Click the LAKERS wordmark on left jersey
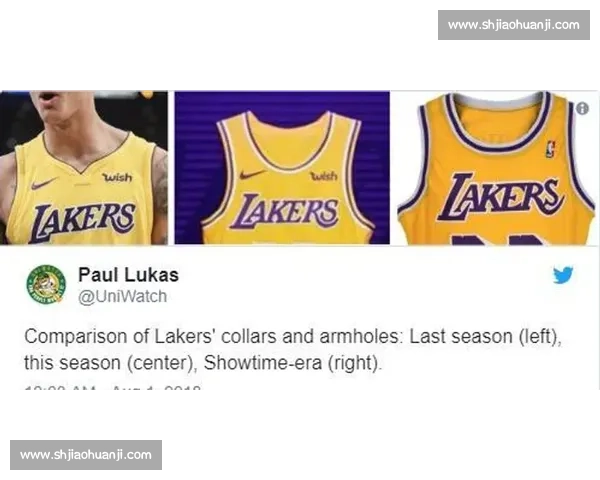600x480 pixels. coord(83,223)
